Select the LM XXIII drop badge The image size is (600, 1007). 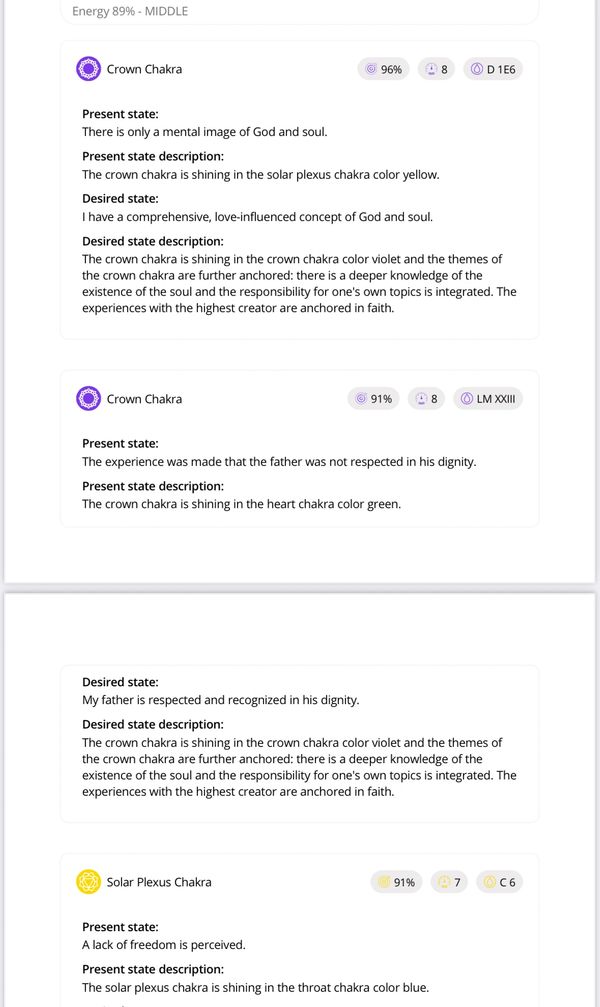[x=489, y=399]
